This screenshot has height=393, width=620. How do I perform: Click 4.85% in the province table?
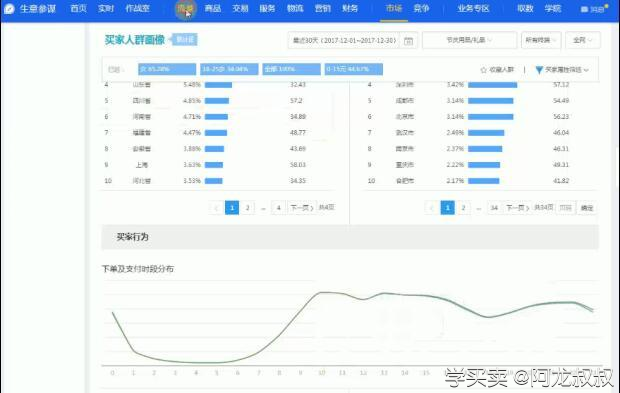tap(192, 100)
